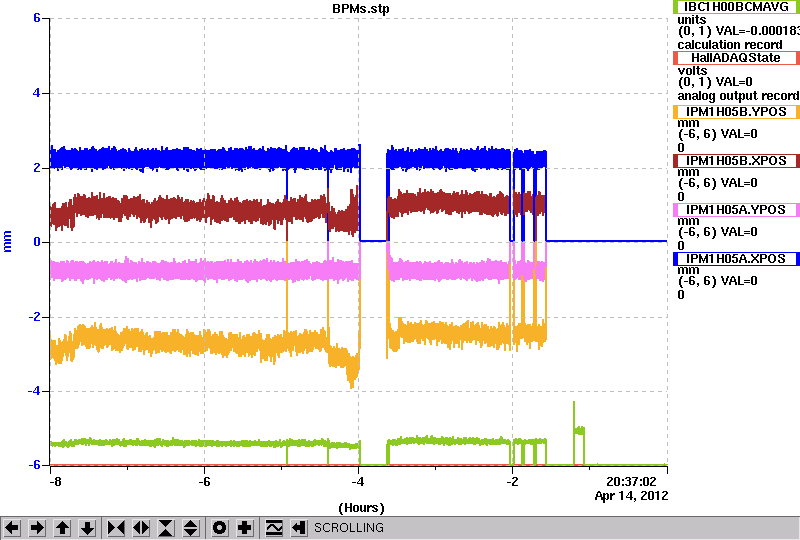The width and height of the screenshot is (800, 540).
Task: Click the horizontal bowtie zoom-in icon
Action: tap(116, 528)
